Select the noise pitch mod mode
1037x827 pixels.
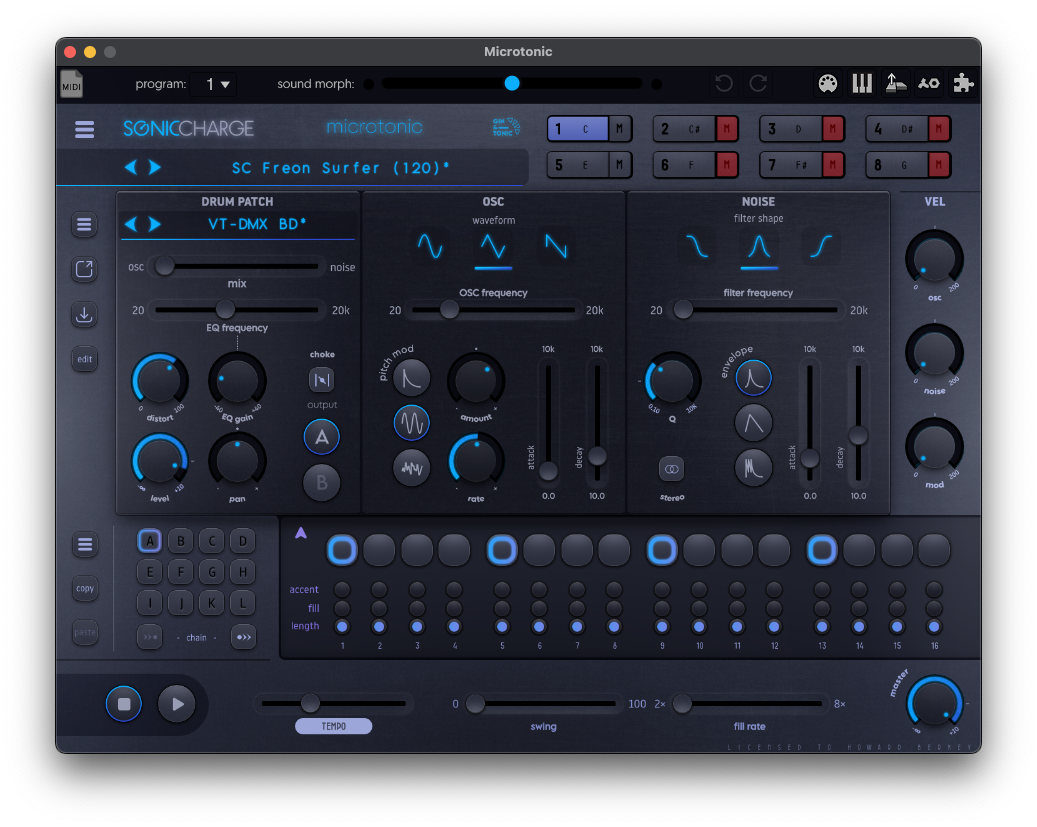[x=411, y=467]
